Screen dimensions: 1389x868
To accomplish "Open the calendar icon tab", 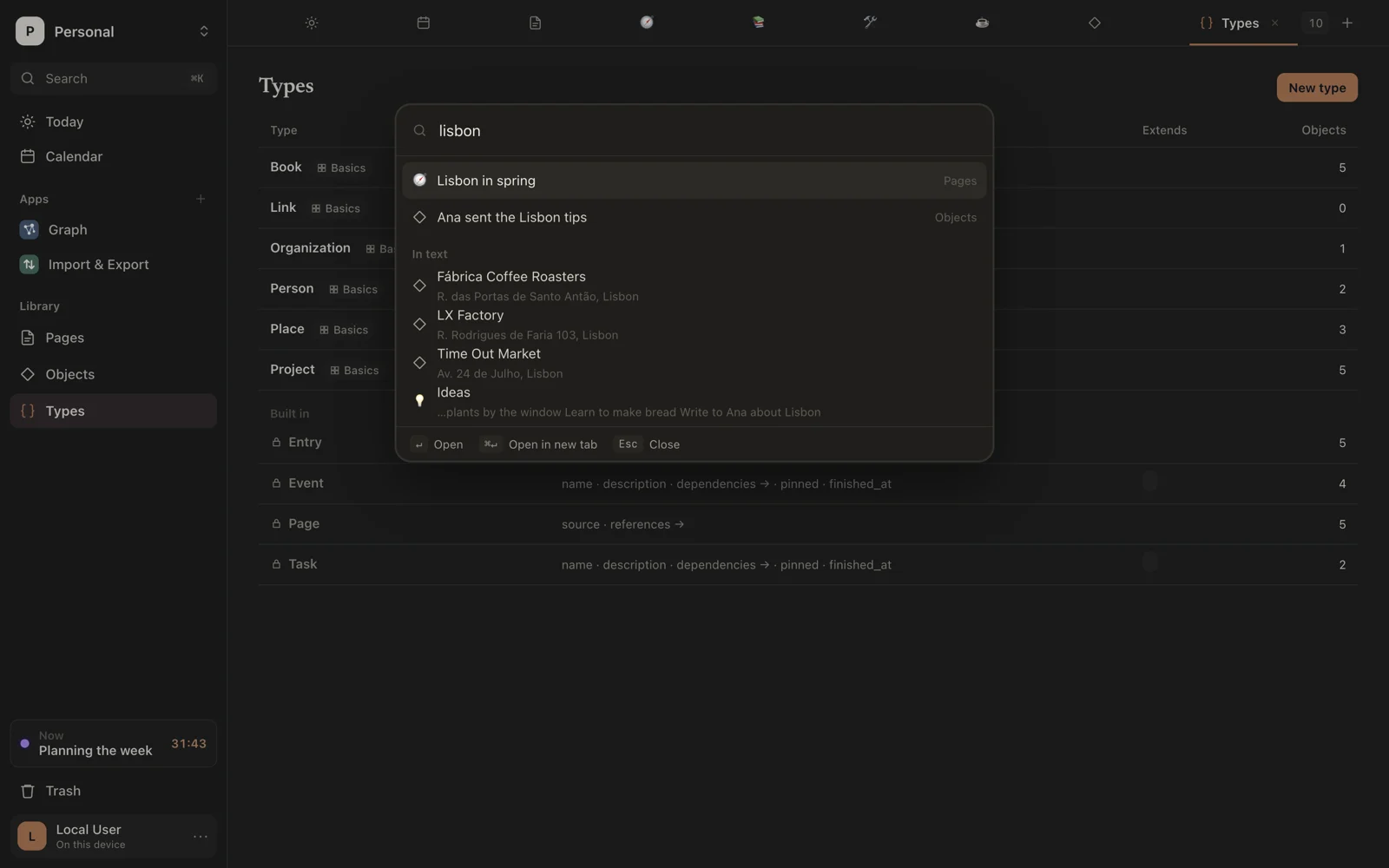I will 424,23.
